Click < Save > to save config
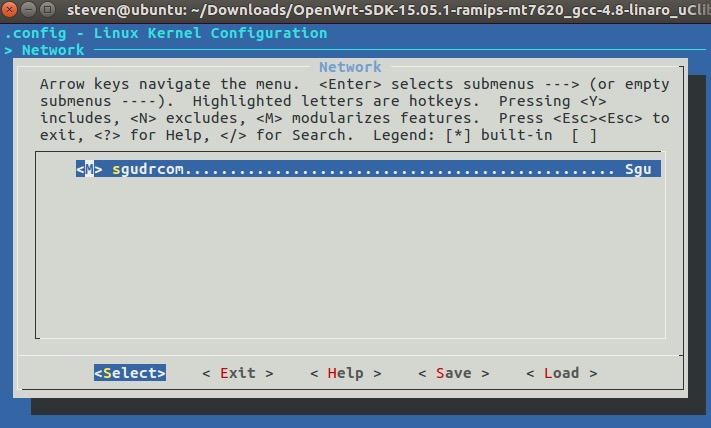This screenshot has height=428, width=711. (x=453, y=373)
